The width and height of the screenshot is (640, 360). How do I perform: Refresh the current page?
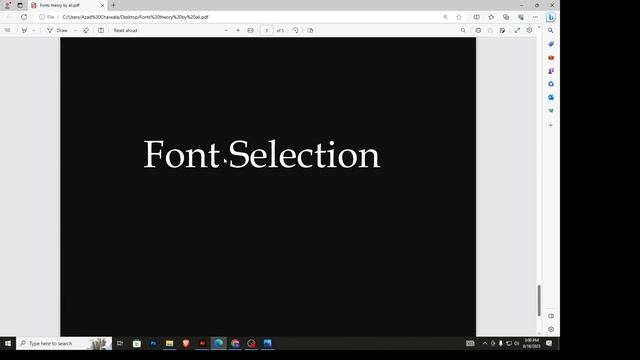[24, 17]
